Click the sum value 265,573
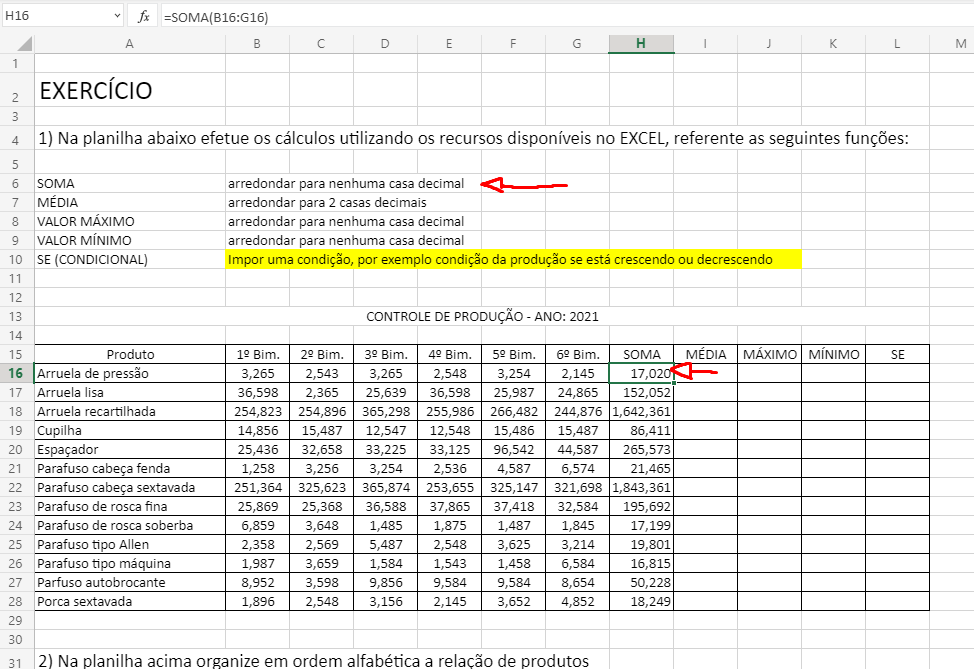The image size is (974, 669). 642,449
